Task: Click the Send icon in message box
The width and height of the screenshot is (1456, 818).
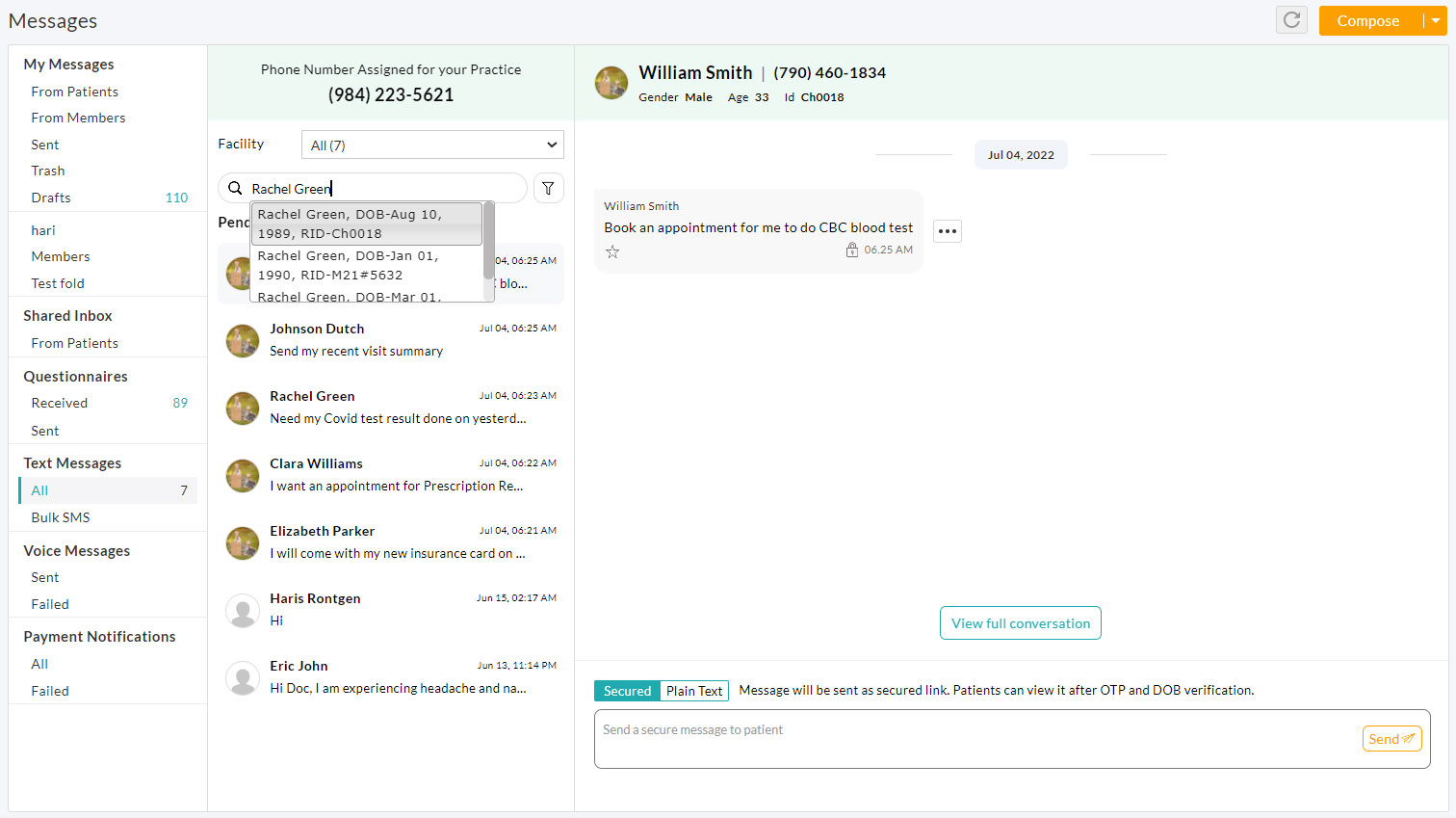Action: (1391, 738)
